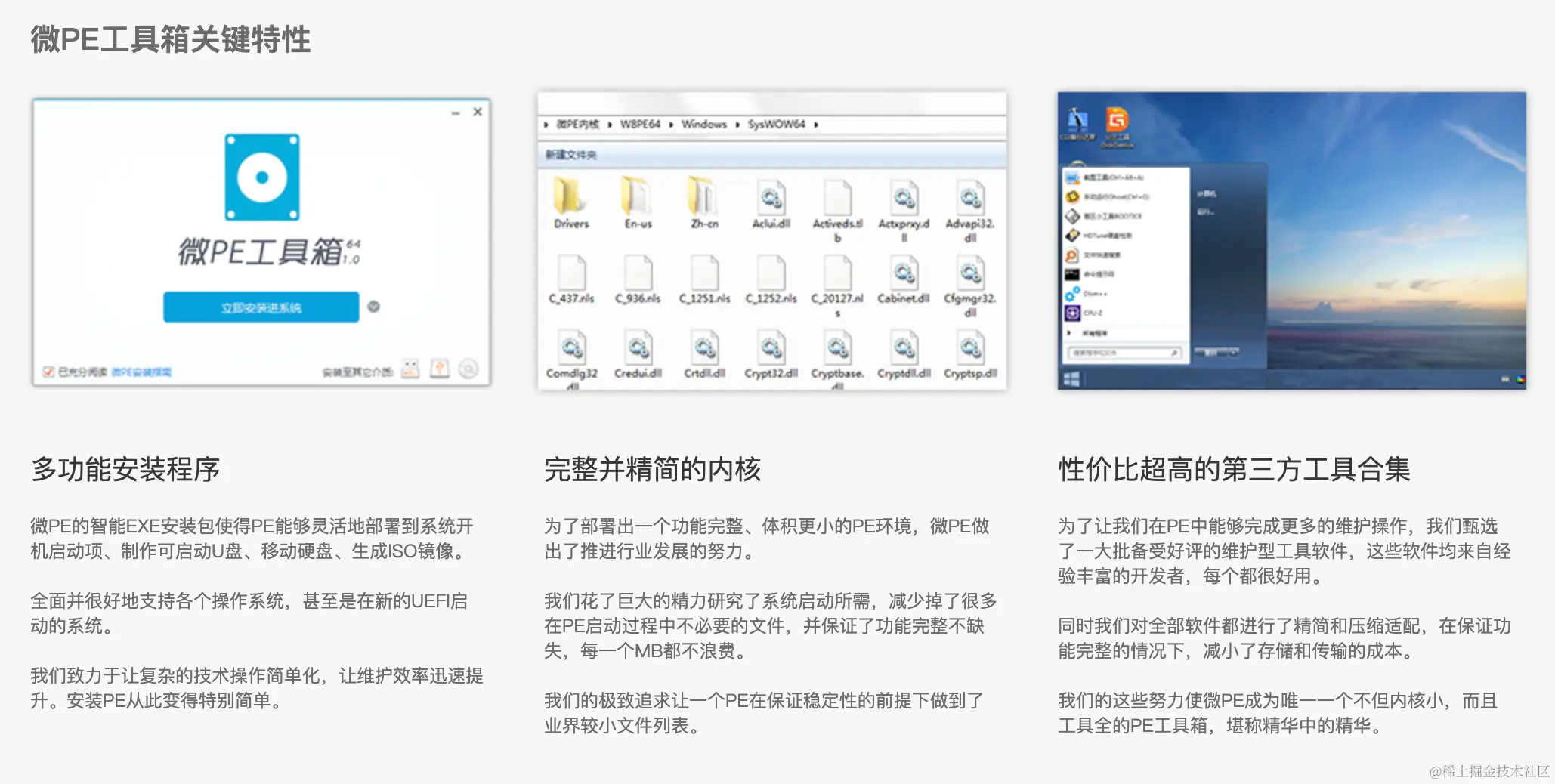Select Windows in the explorer breadcrumb
Viewport: 1555px width, 784px height.
(703, 124)
